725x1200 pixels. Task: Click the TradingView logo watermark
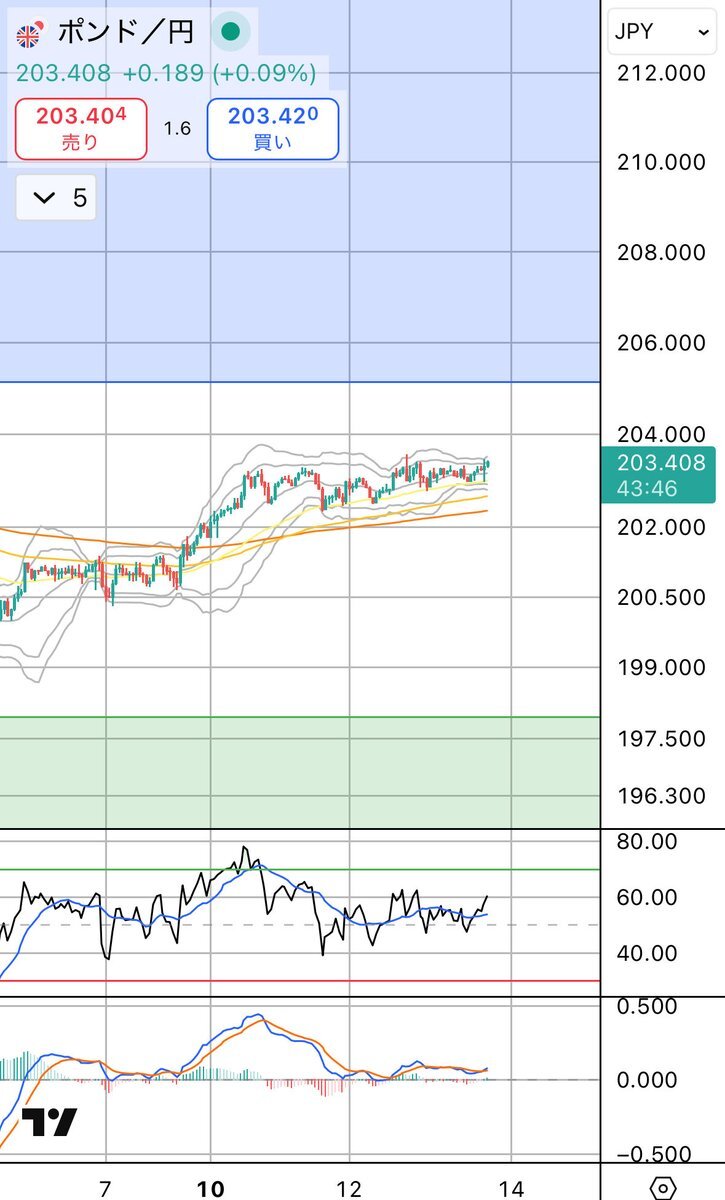click(x=50, y=1123)
